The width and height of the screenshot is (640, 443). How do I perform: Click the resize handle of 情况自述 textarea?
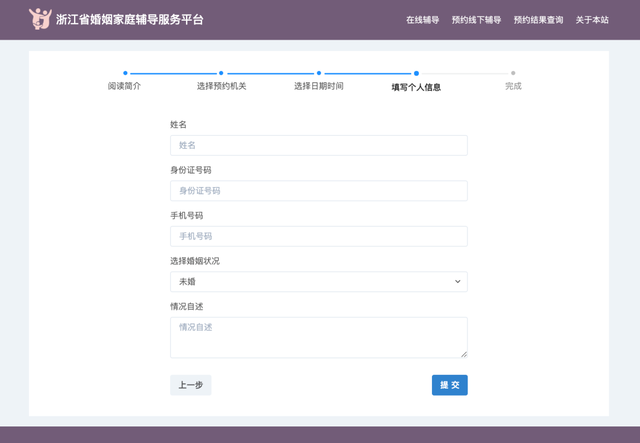464,354
